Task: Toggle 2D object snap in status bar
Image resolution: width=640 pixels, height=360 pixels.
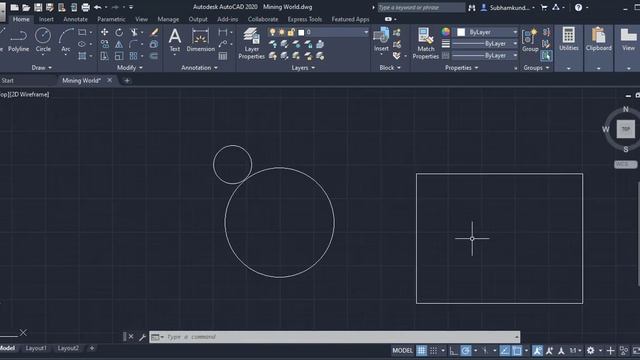Action: (517, 350)
